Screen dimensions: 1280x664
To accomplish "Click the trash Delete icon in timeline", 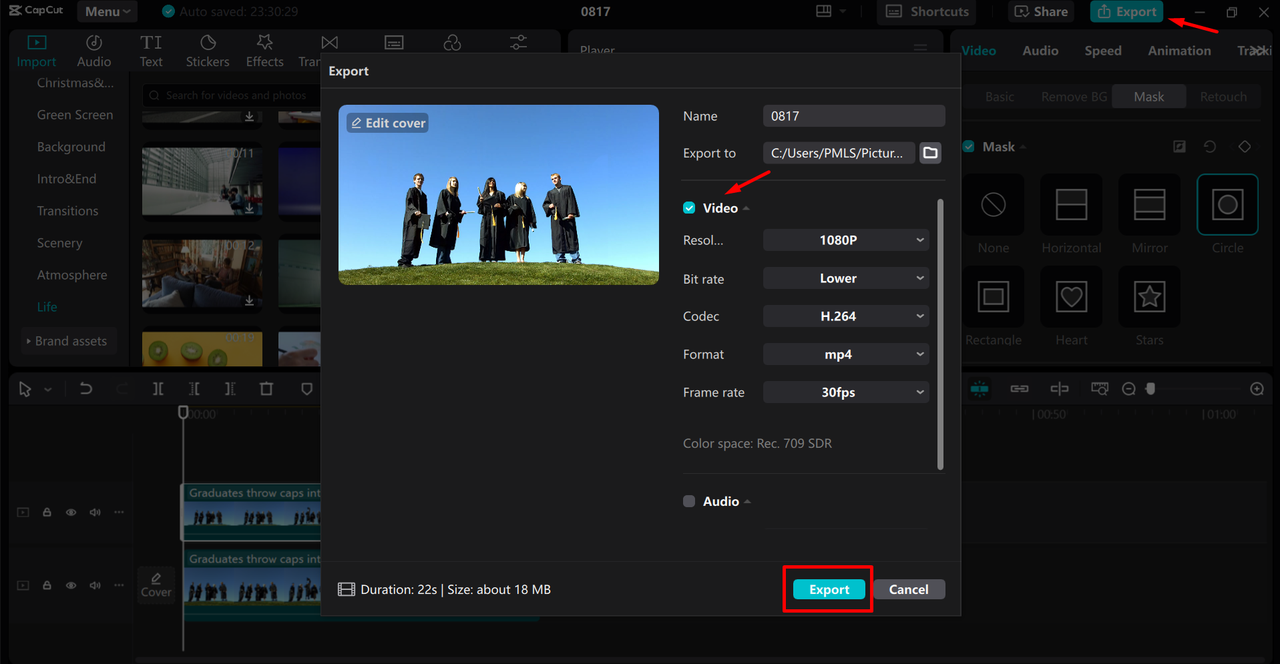I will (x=266, y=389).
